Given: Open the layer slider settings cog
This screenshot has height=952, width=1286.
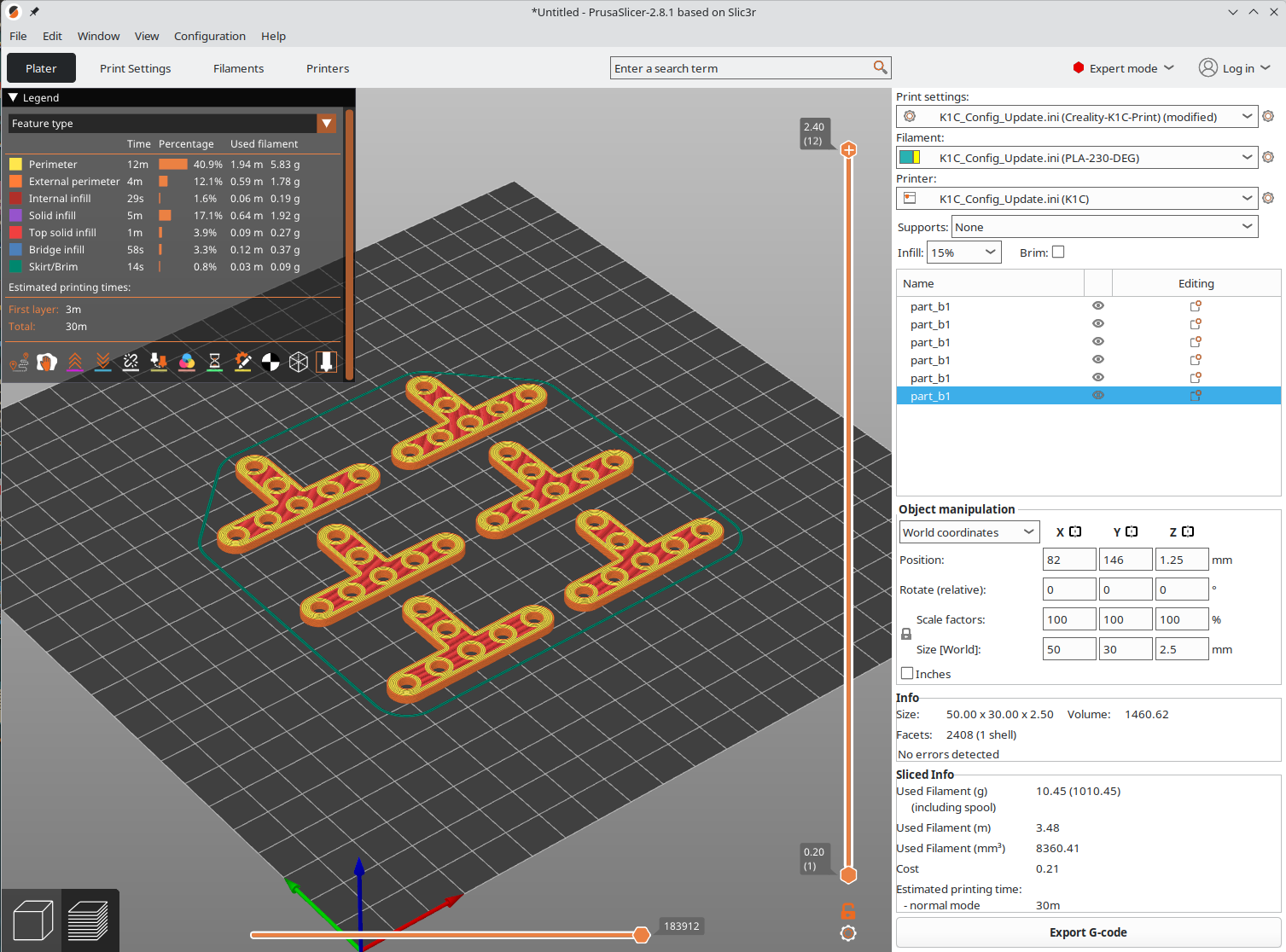Looking at the screenshot, I should coord(848,933).
